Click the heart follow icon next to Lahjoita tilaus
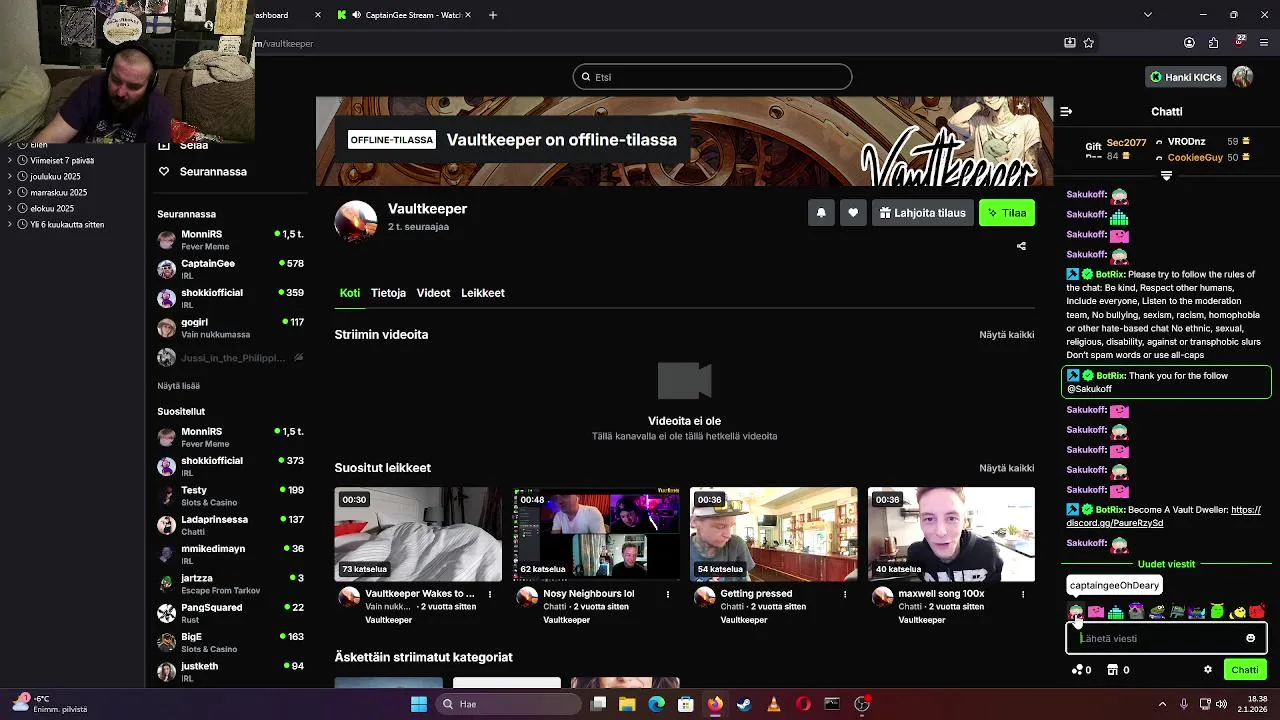This screenshot has width=1280, height=720. coord(853,213)
